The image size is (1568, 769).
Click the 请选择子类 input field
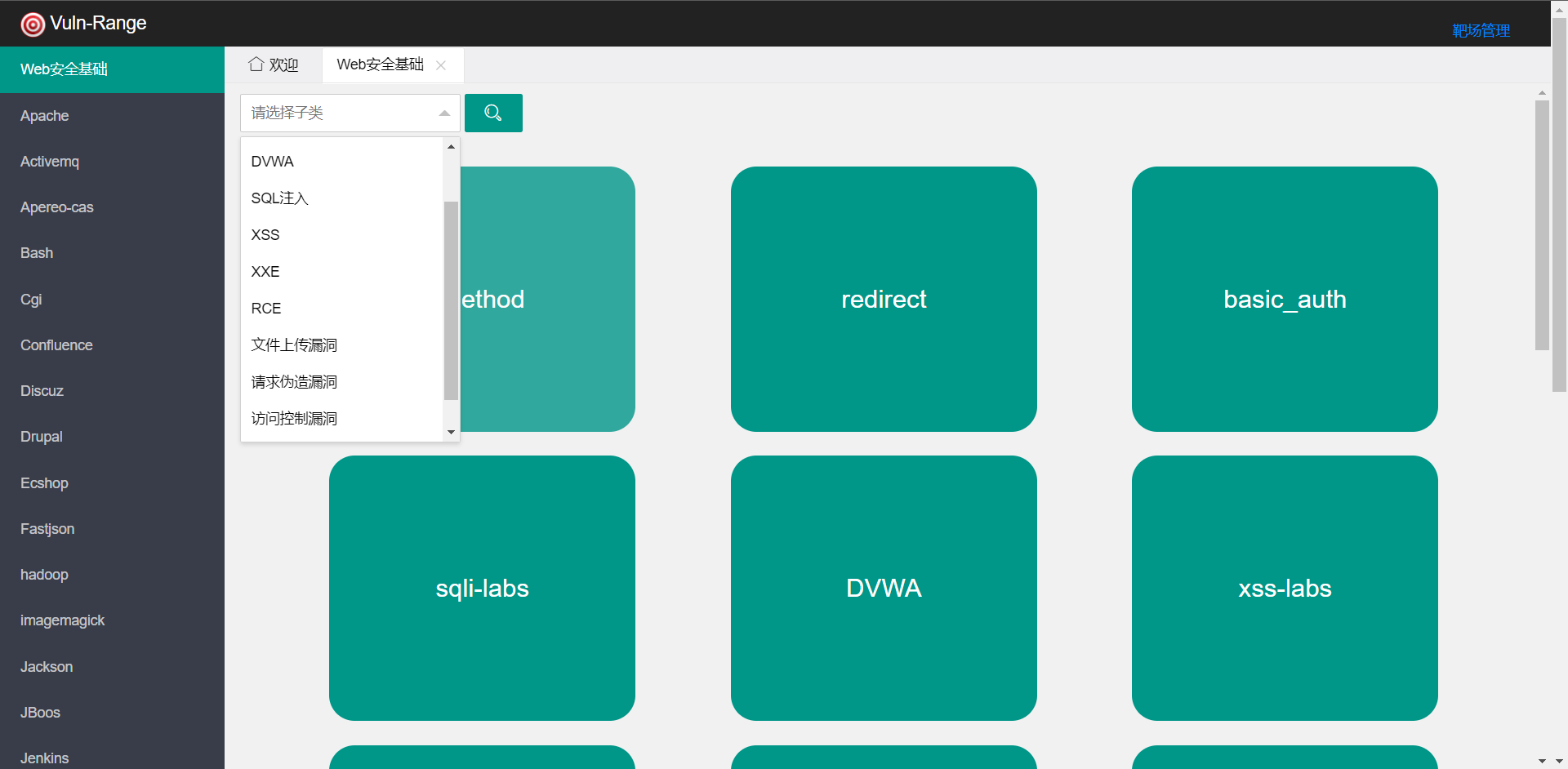339,113
